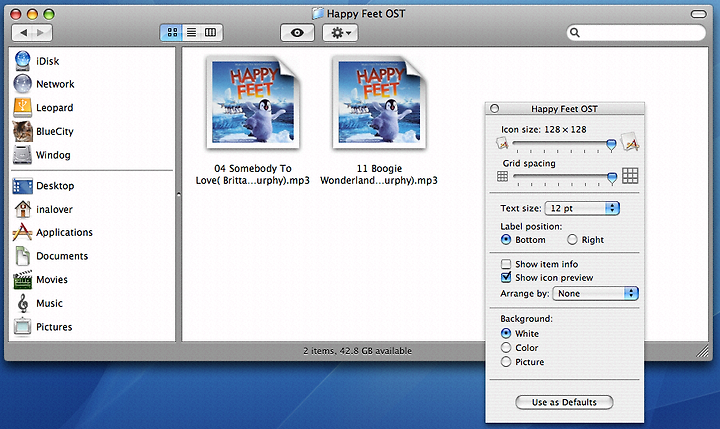Select 11 Boogie Wonderland mp3 thumbnail
The image size is (720, 429).
point(379,103)
